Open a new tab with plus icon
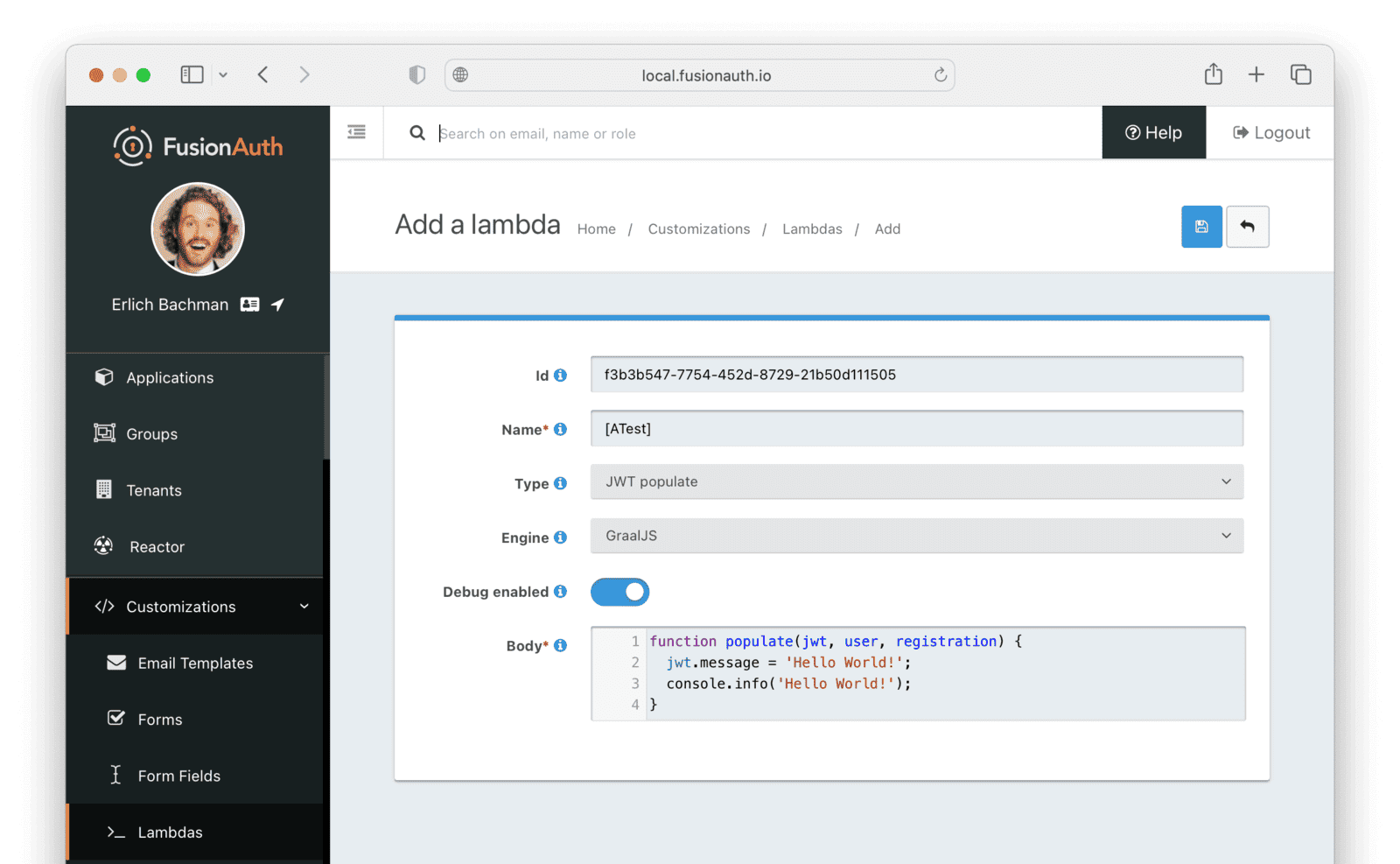1400x864 pixels. [x=1256, y=75]
